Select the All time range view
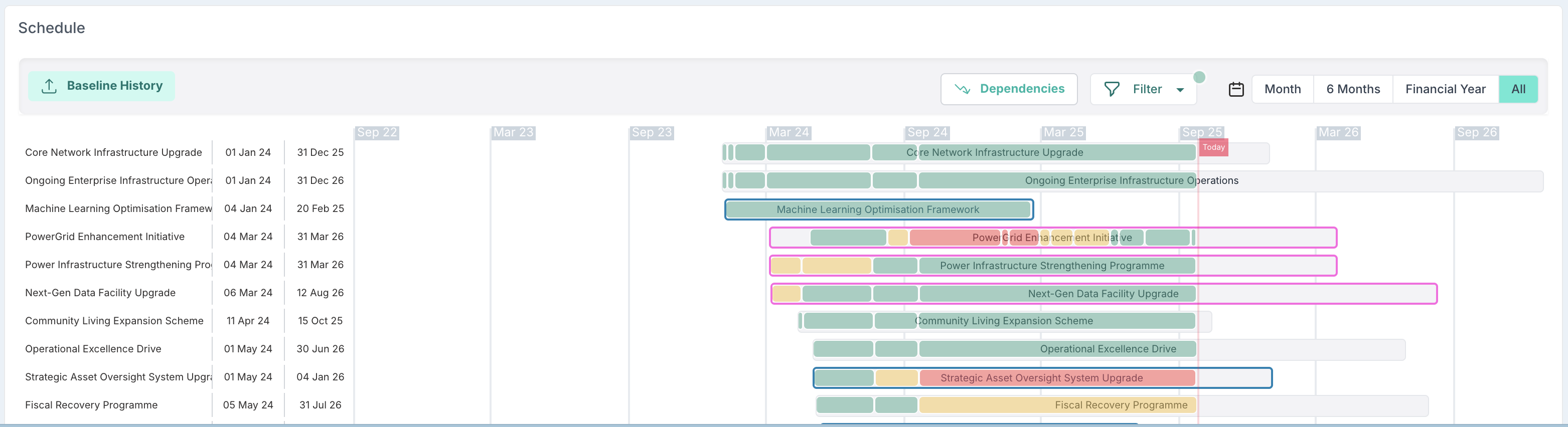Screen dimensions: 1568x427 pyautogui.click(x=1518, y=89)
